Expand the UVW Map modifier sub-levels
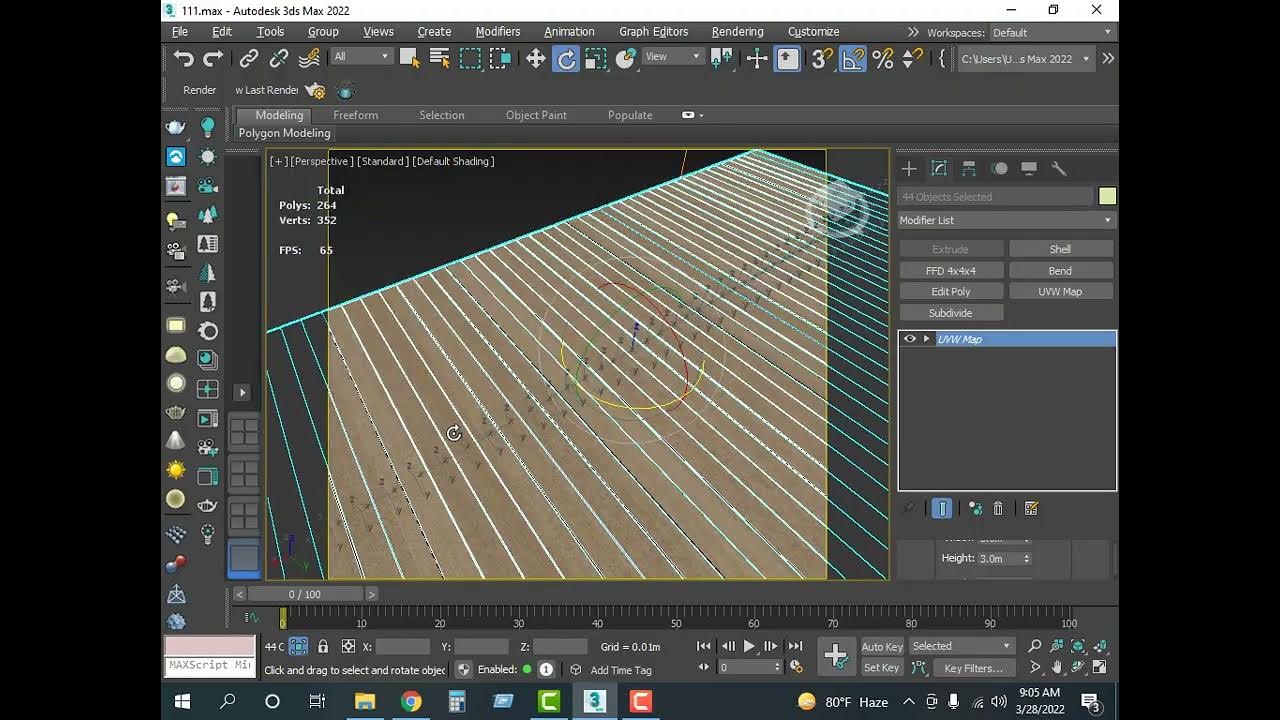Screen dimensions: 1280x720 926,339
